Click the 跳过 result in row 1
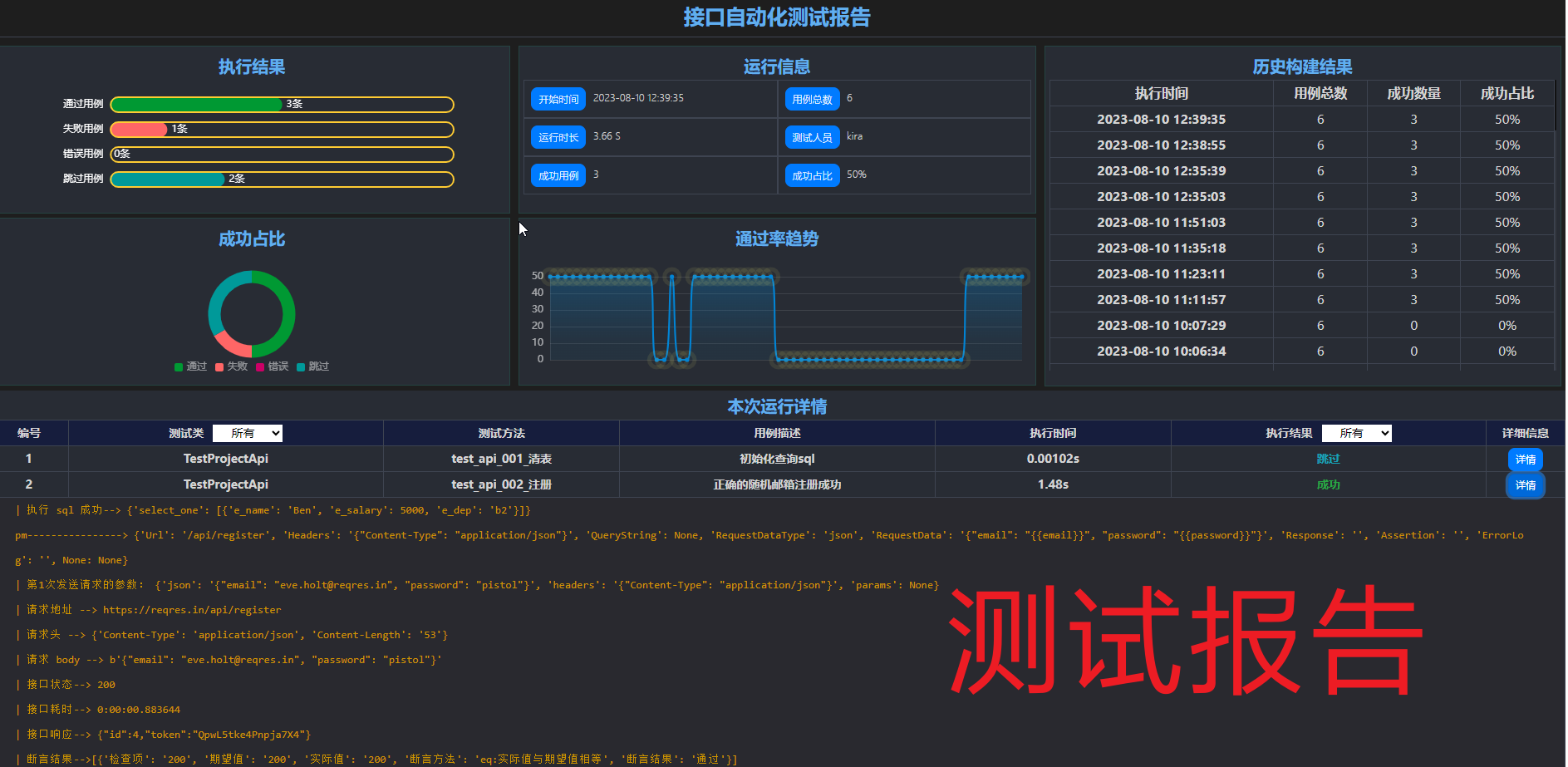This screenshot has width=1568, height=767. tap(1328, 459)
